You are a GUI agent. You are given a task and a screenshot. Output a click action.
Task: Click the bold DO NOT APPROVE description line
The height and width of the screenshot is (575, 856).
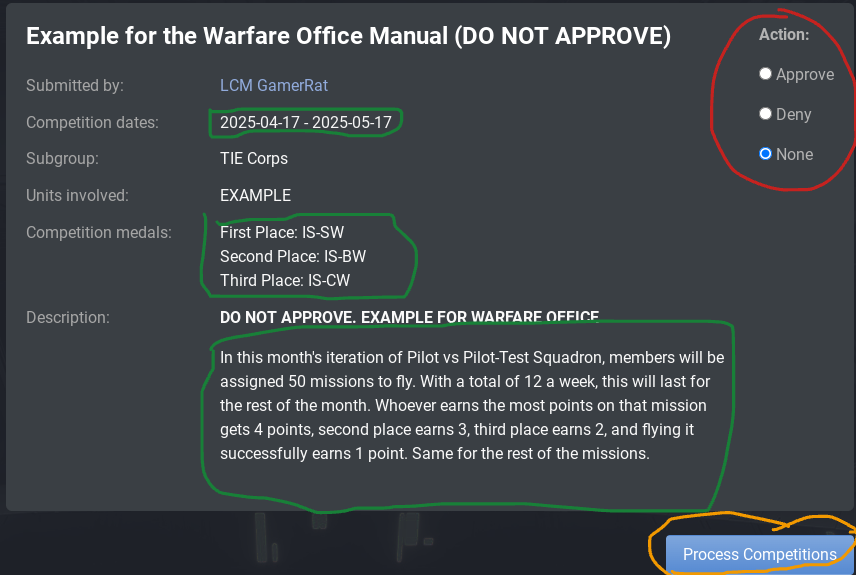(x=409, y=317)
